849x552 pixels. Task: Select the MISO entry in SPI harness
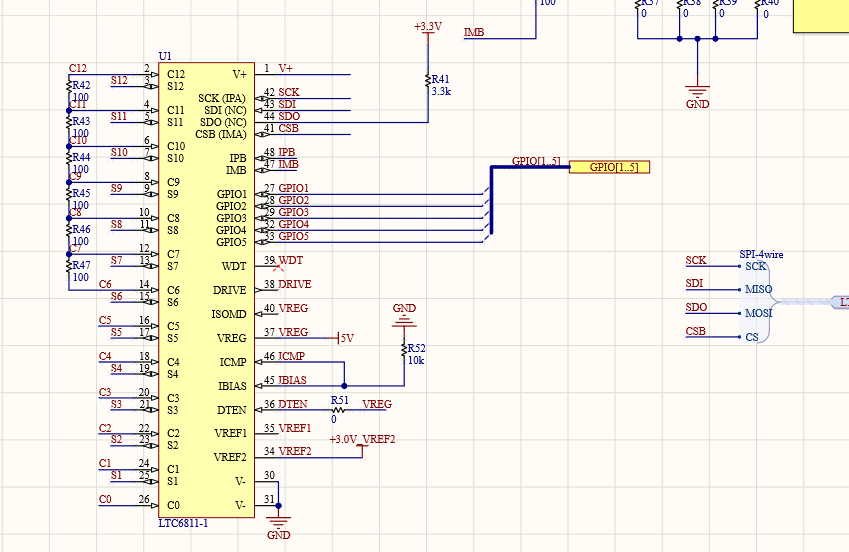(x=756, y=289)
